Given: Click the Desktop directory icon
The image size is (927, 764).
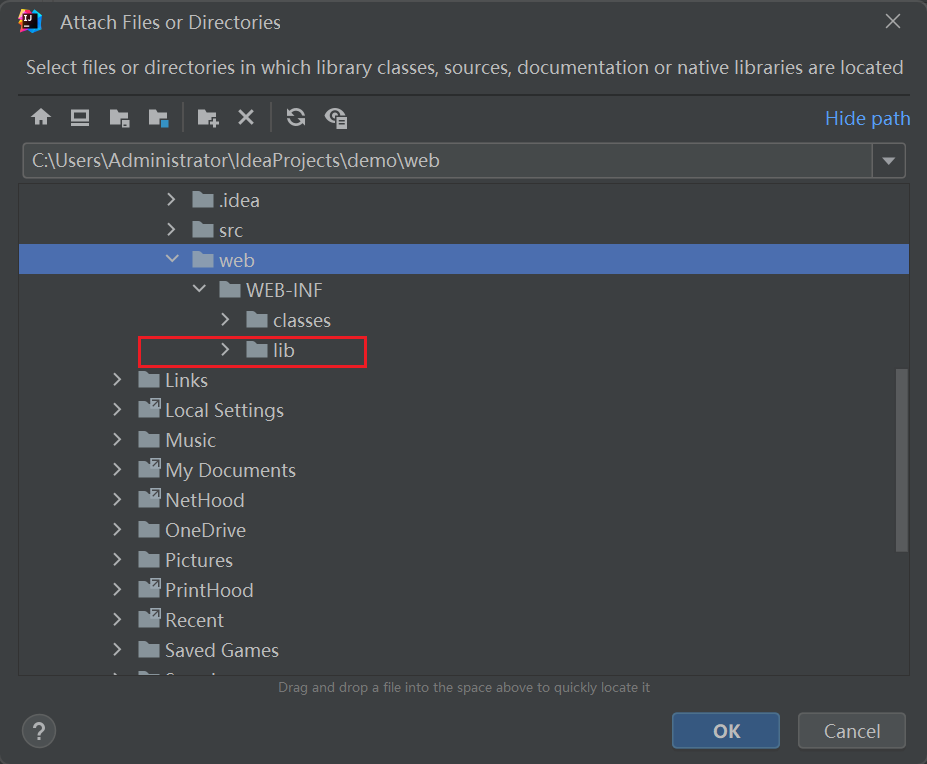Looking at the screenshot, I should 80,118.
